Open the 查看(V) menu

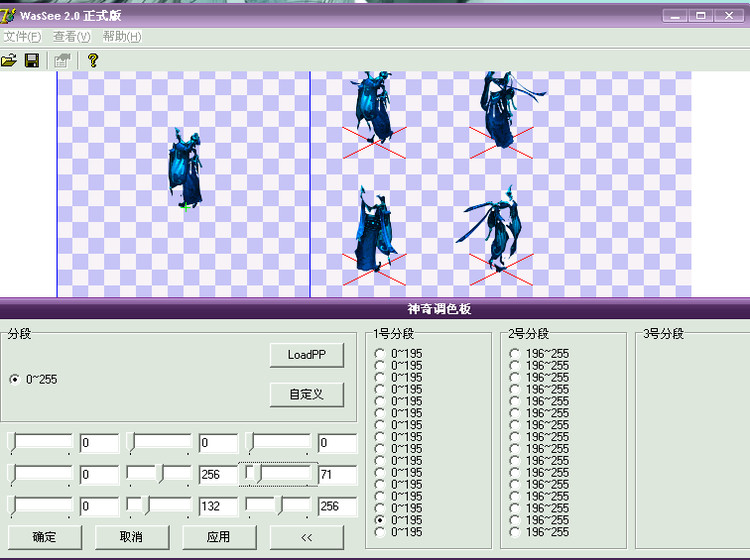tap(72, 36)
